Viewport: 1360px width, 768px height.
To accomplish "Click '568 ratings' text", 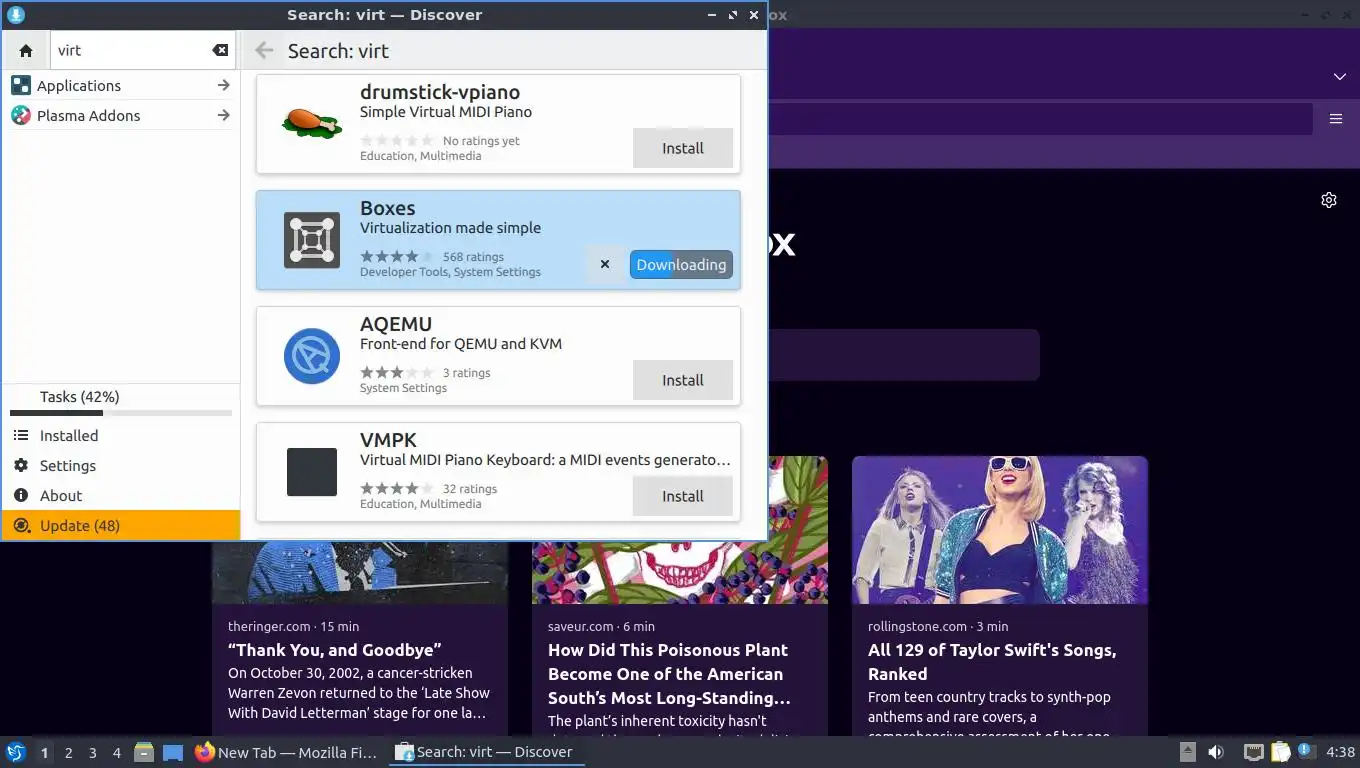I will [x=473, y=257].
